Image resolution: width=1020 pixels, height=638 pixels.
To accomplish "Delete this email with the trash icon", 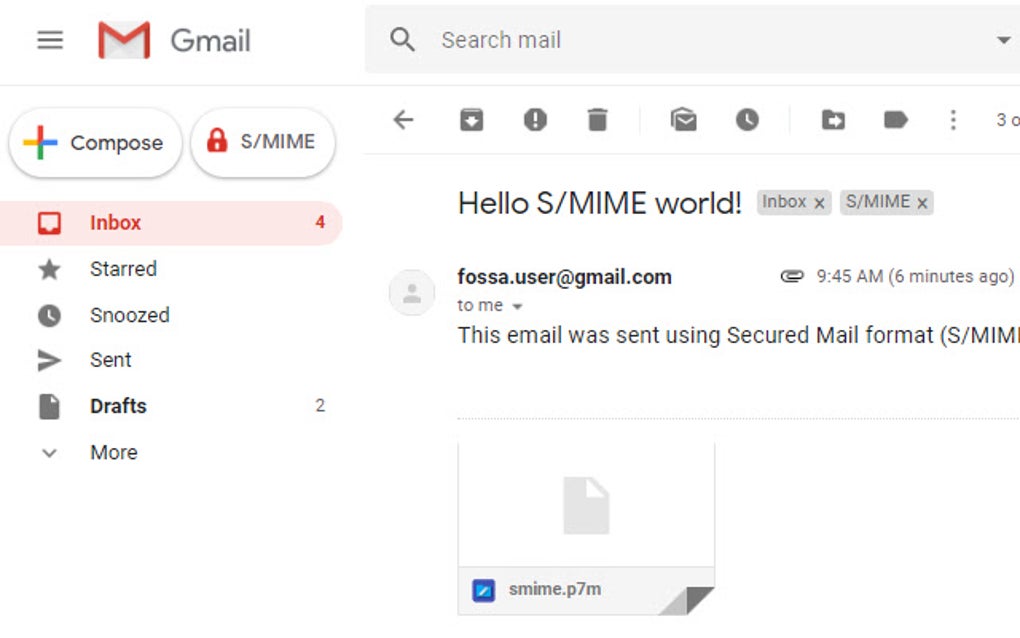I will [x=597, y=120].
